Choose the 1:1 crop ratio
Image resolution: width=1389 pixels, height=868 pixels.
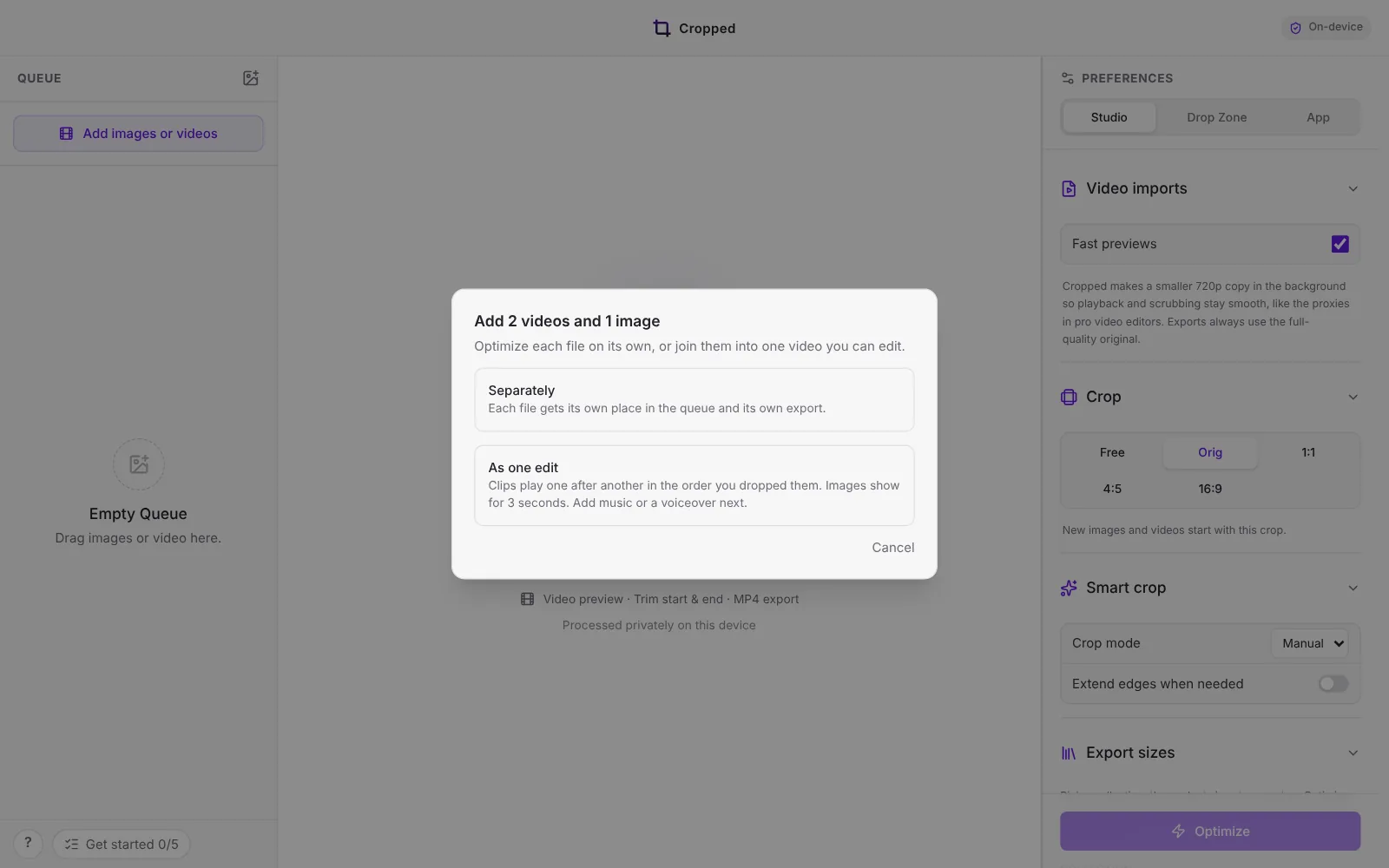pyautogui.click(x=1308, y=452)
